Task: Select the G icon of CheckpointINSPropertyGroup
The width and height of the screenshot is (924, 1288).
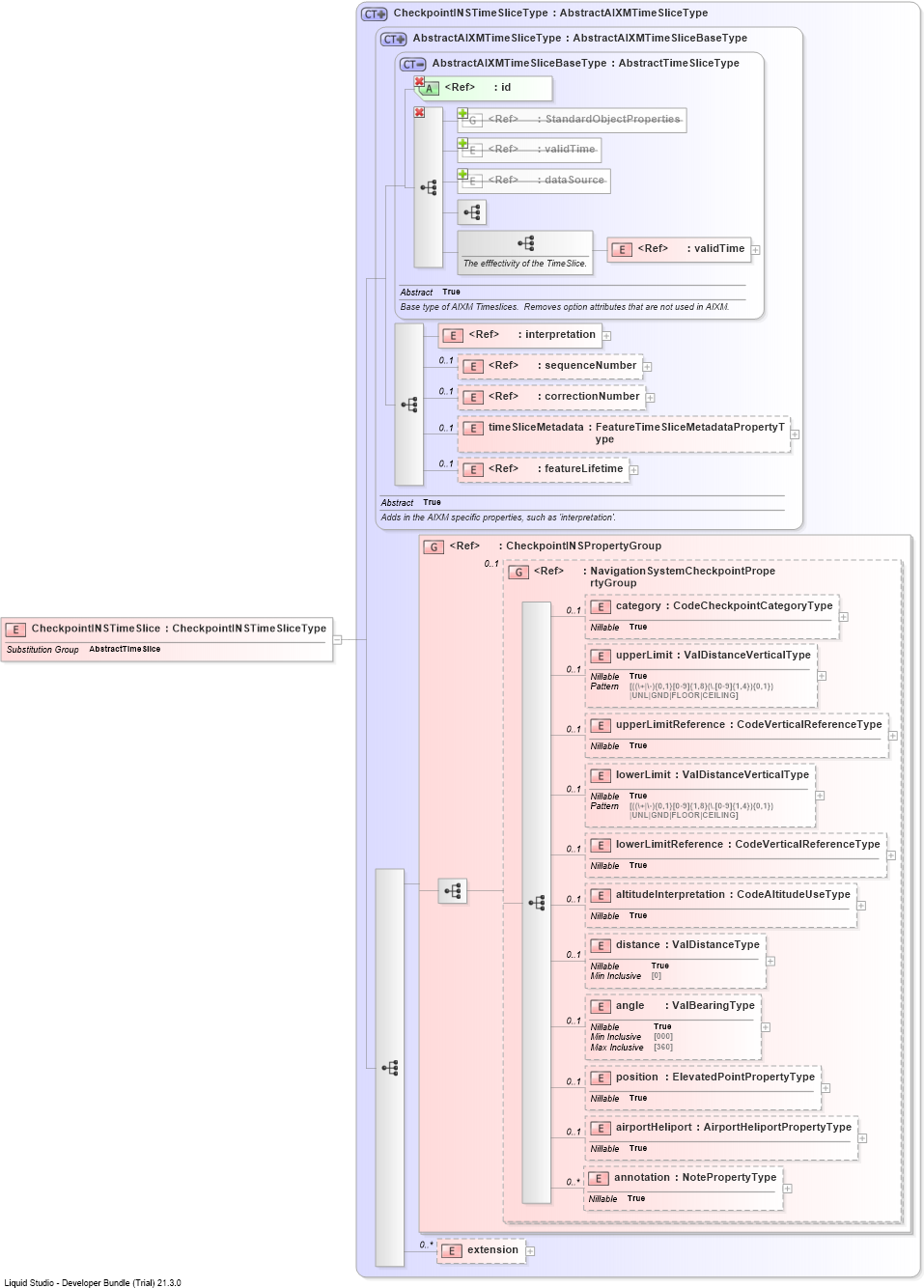Action: coord(434,547)
